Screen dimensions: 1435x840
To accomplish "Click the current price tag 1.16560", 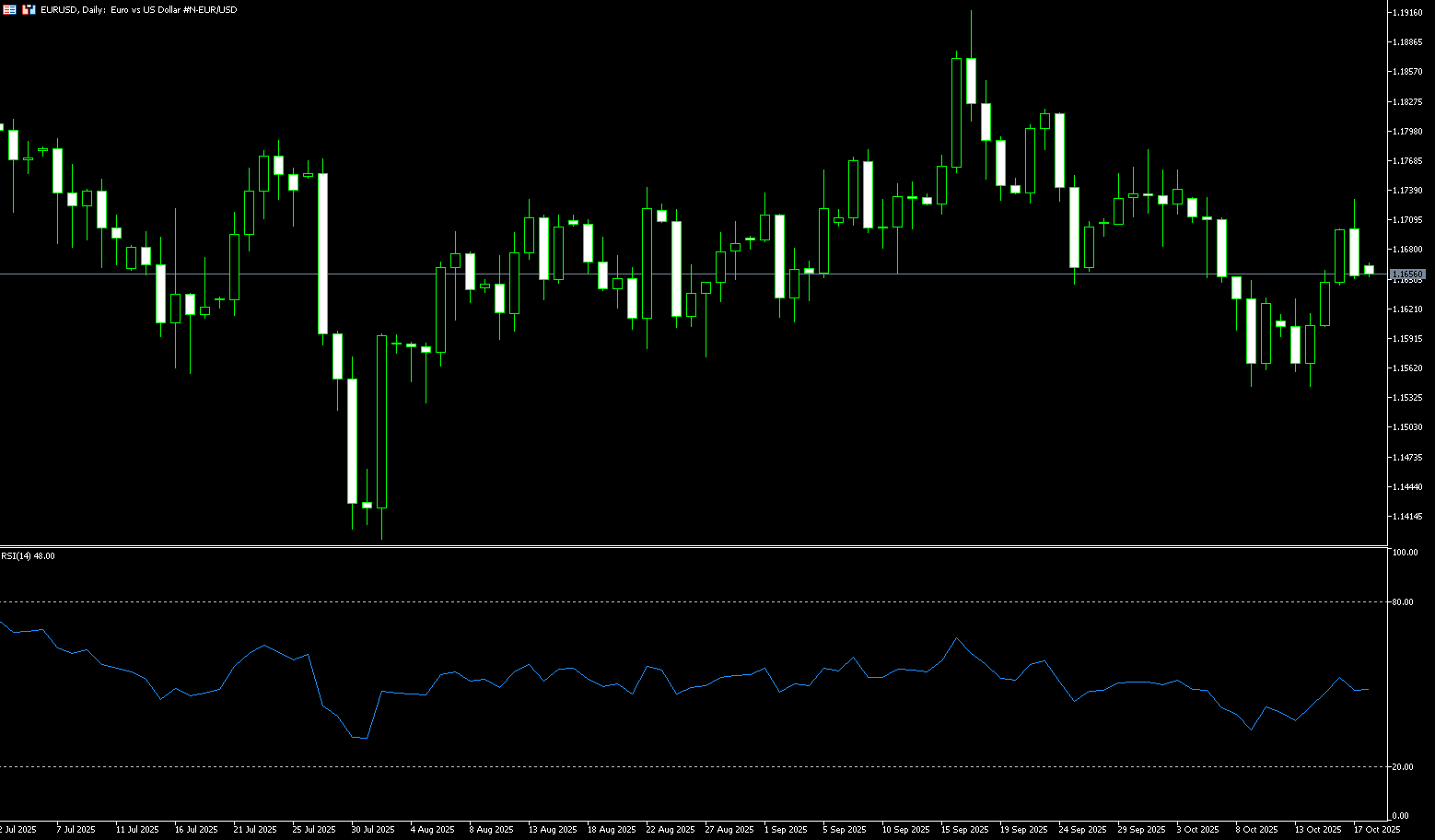I will point(1407,274).
